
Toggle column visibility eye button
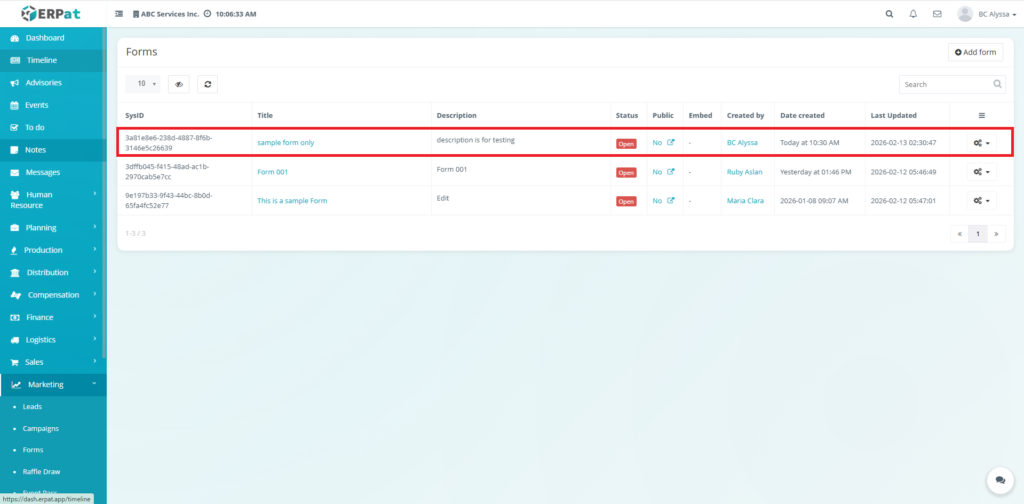179,85
